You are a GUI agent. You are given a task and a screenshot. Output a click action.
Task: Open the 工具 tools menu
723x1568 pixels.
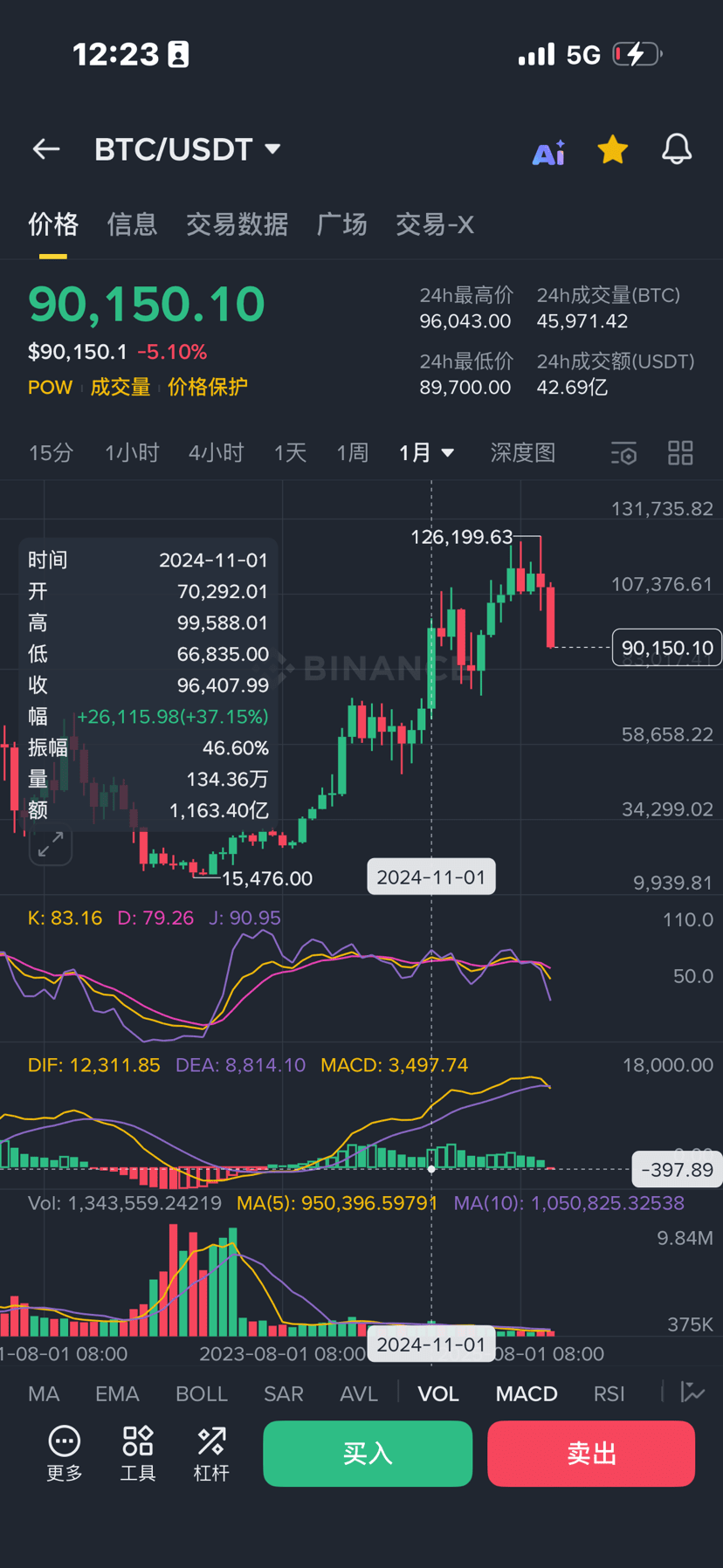138,1455
